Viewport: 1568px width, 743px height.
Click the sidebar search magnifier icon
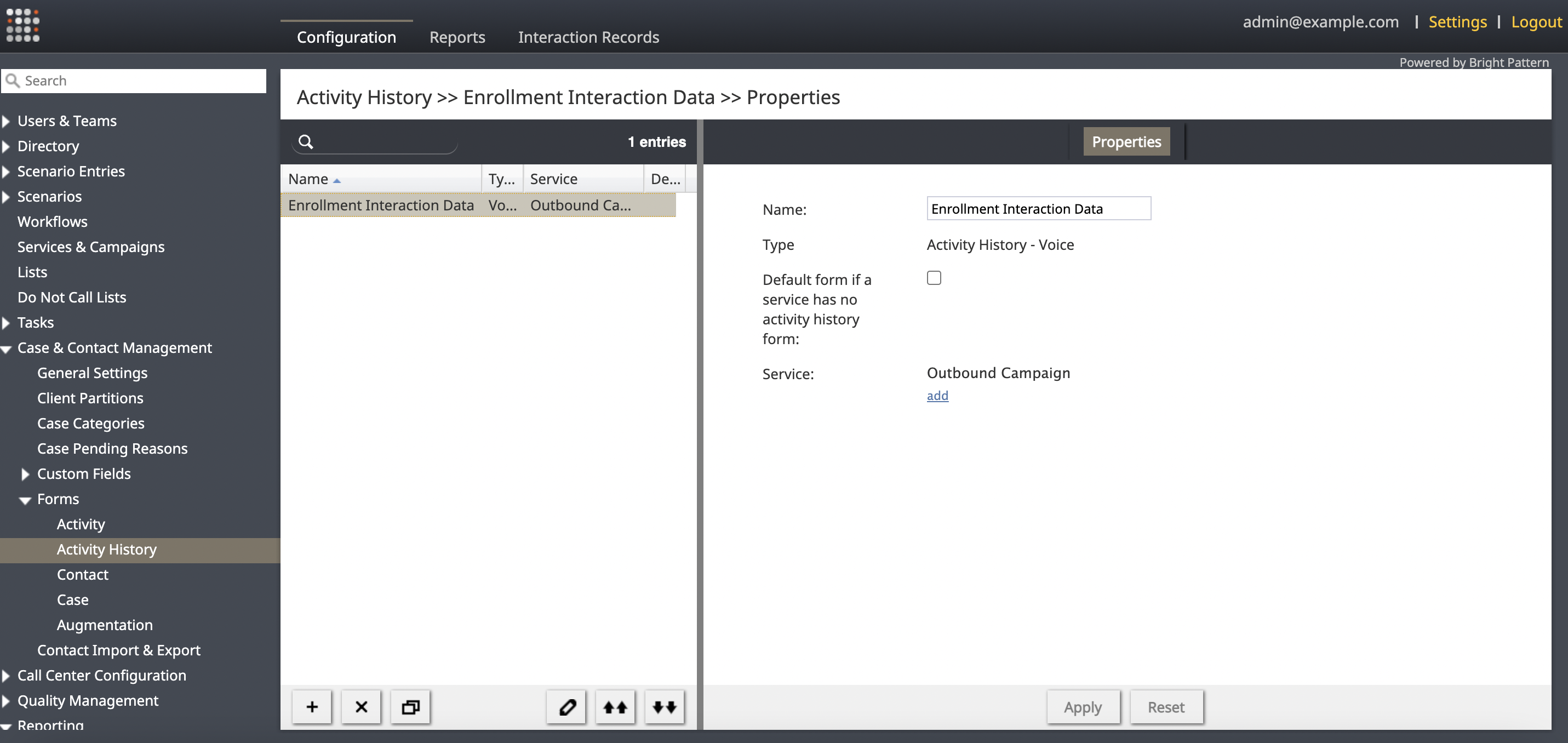click(x=12, y=81)
